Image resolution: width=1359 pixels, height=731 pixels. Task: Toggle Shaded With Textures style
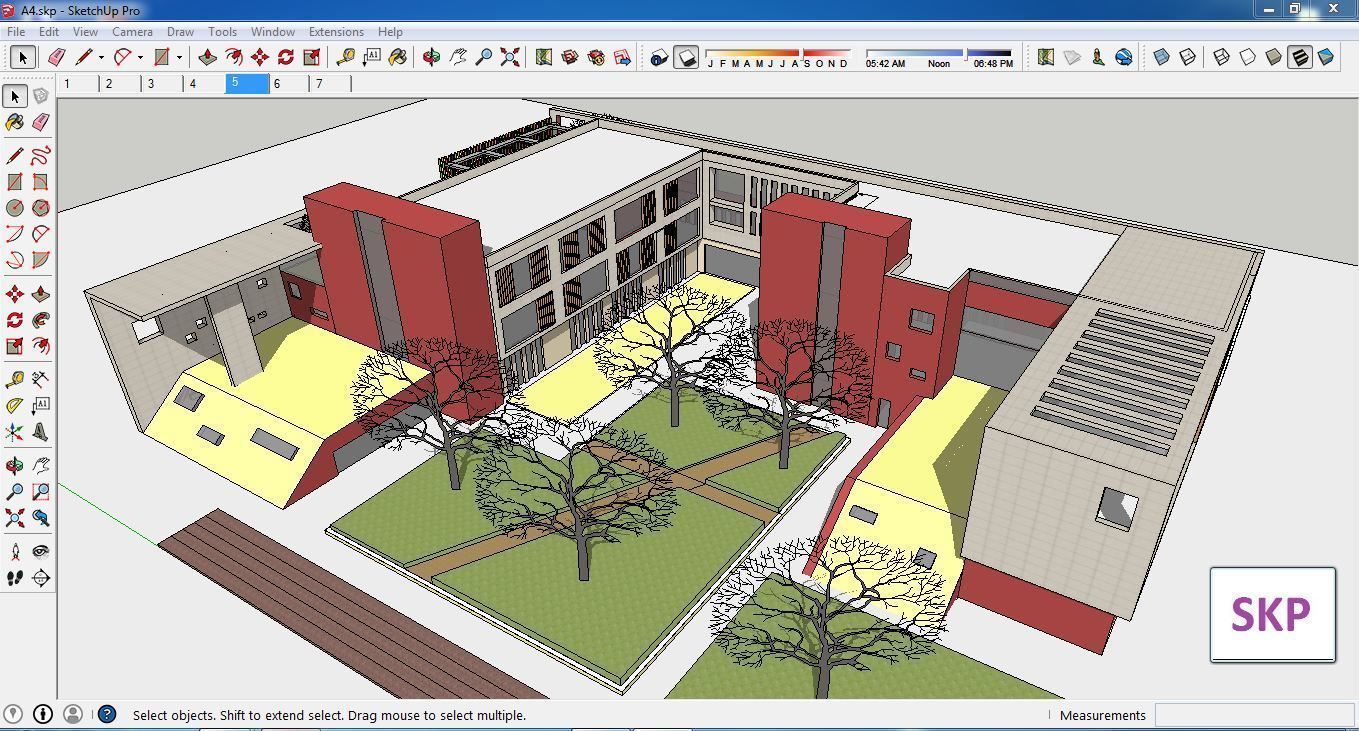tap(1299, 57)
